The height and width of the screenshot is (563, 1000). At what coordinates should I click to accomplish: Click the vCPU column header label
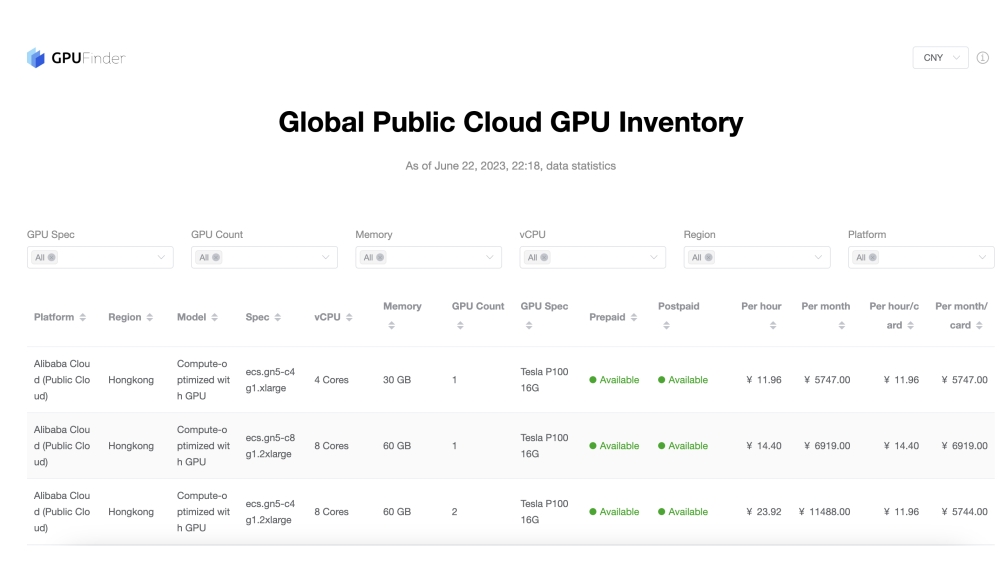coord(327,317)
